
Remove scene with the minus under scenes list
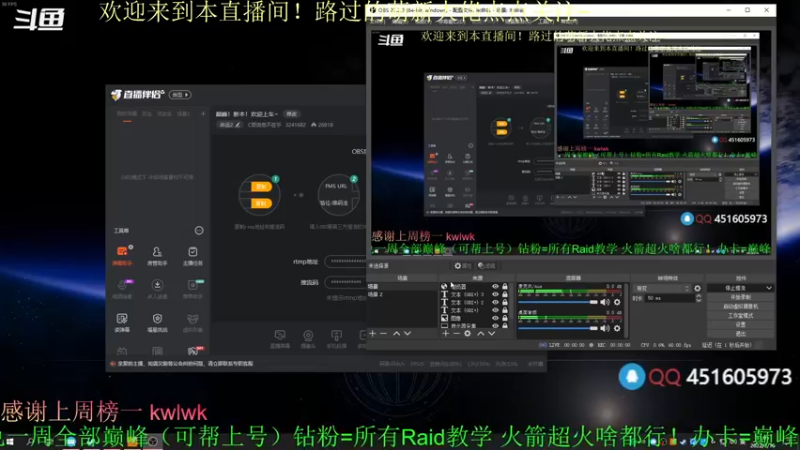click(x=383, y=333)
